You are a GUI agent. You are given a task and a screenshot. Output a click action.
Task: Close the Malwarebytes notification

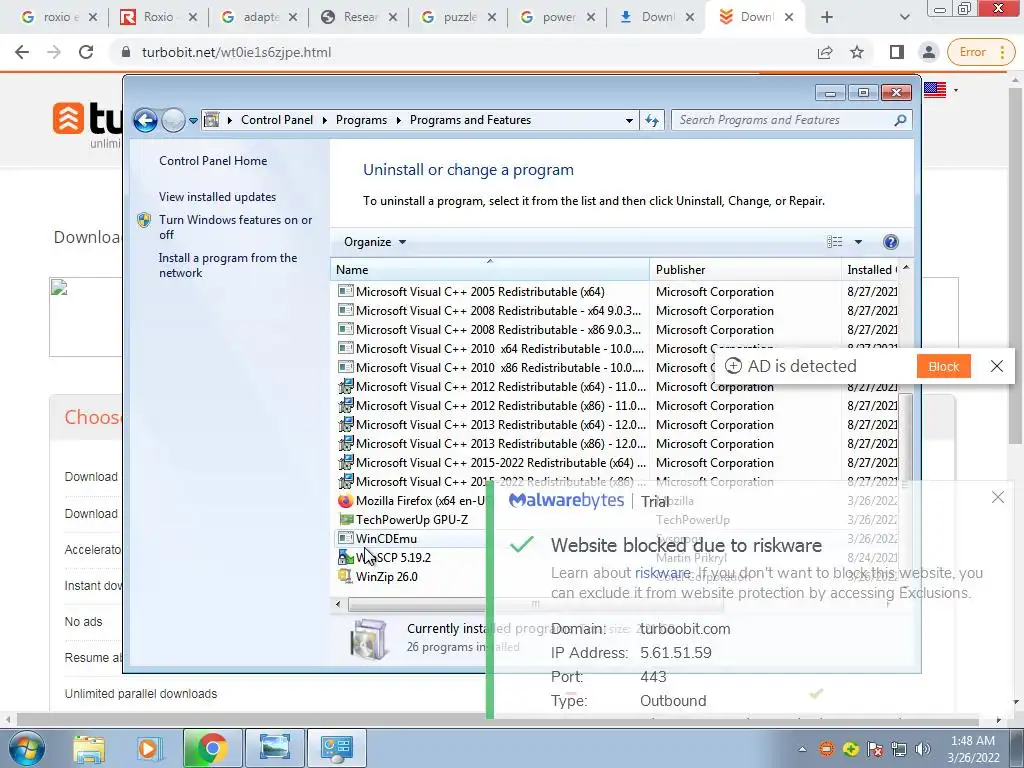997,498
